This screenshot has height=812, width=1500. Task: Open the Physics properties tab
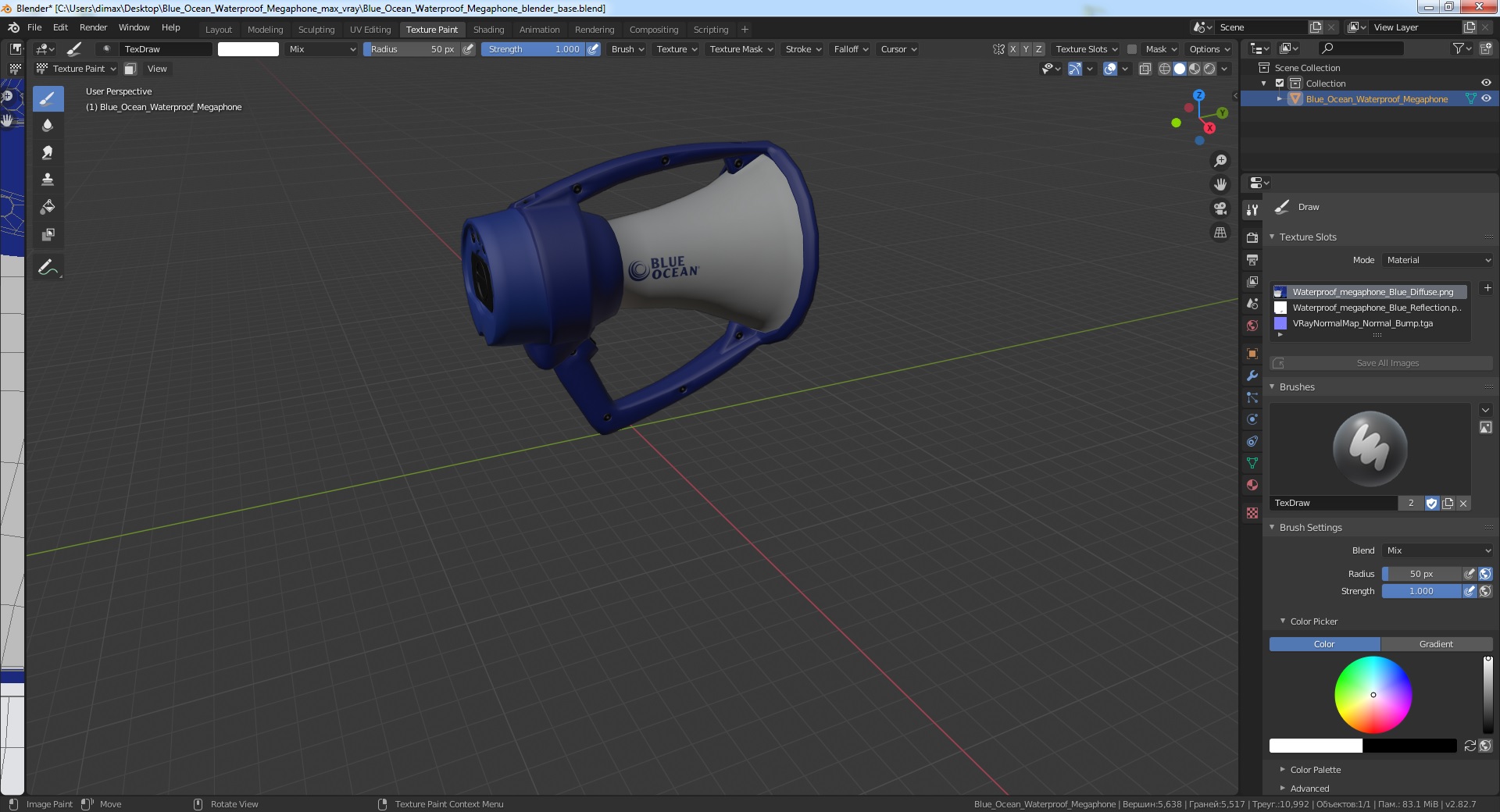(x=1252, y=419)
